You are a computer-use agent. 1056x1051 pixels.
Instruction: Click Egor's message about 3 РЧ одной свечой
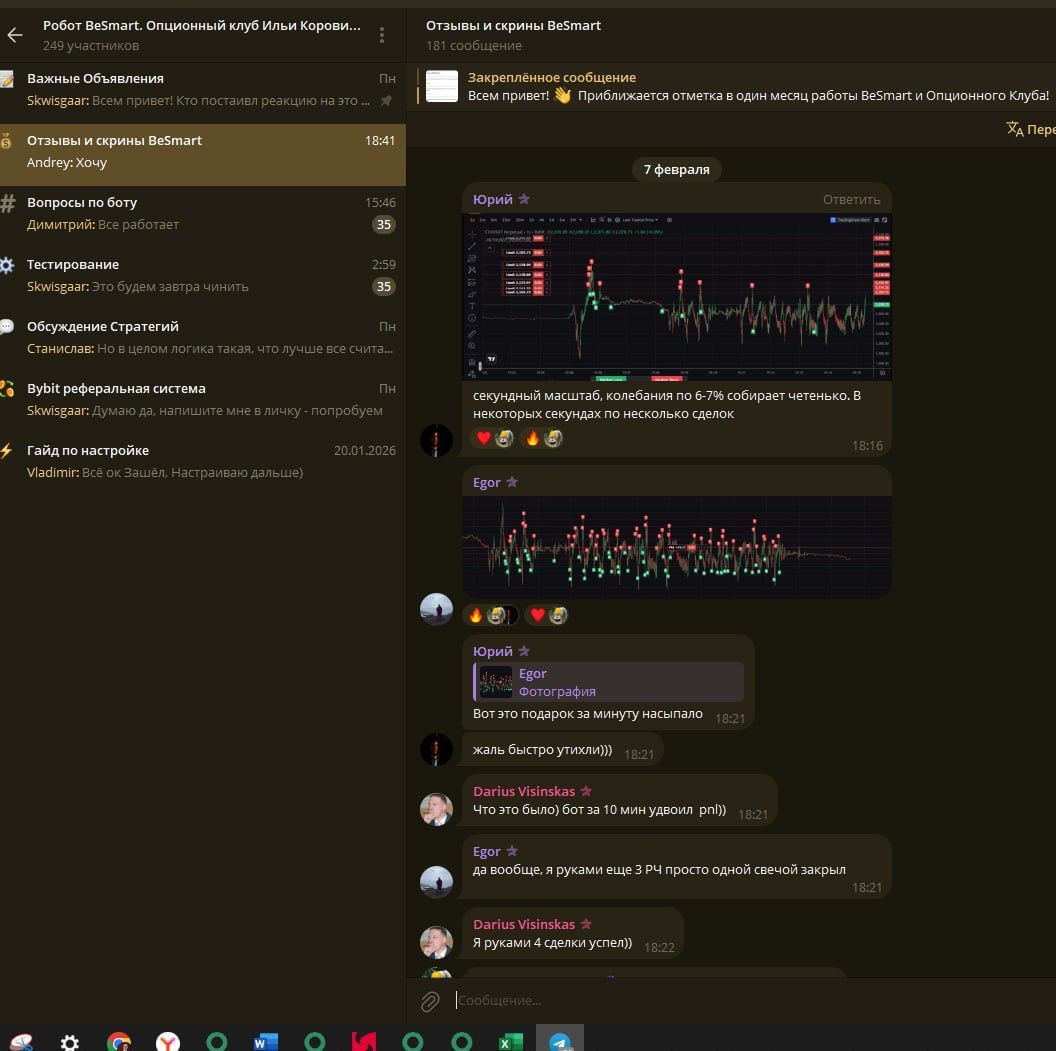[x=659, y=869]
